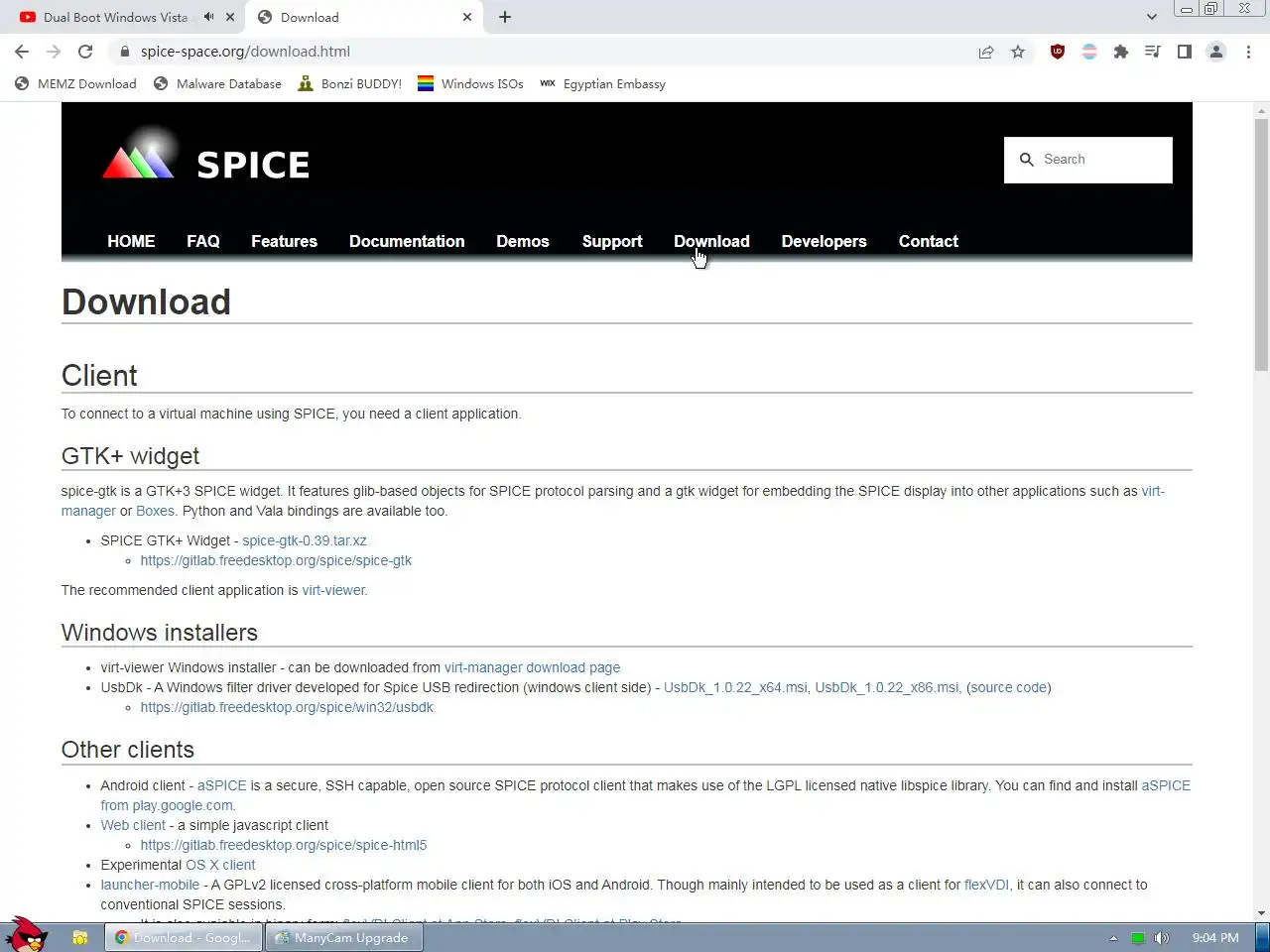The width and height of the screenshot is (1270, 952).
Task: Open the gitlab spice-html5 link
Action: click(284, 845)
